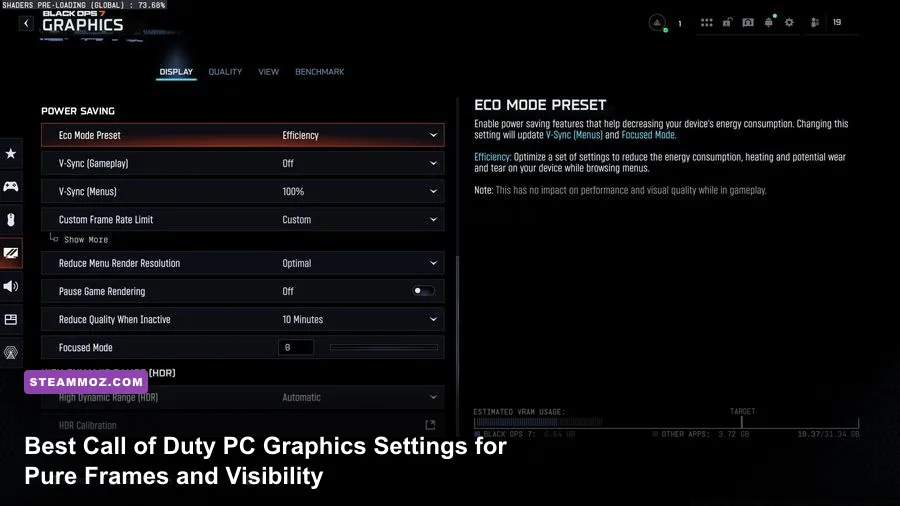Click the player profile emblem icon

[657, 22]
